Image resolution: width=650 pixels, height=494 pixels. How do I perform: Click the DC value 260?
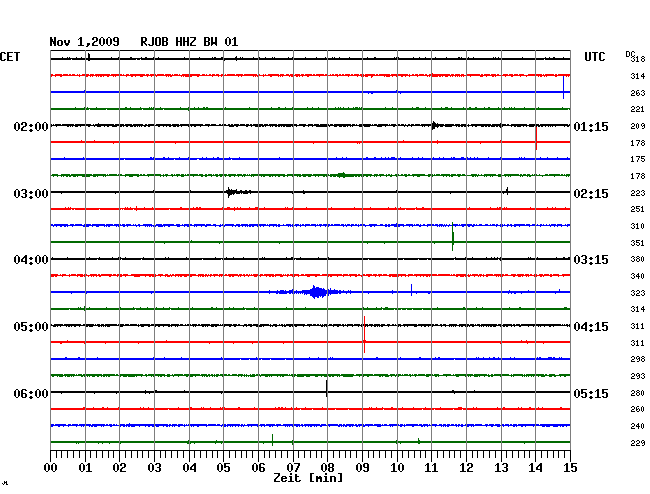click(638, 409)
